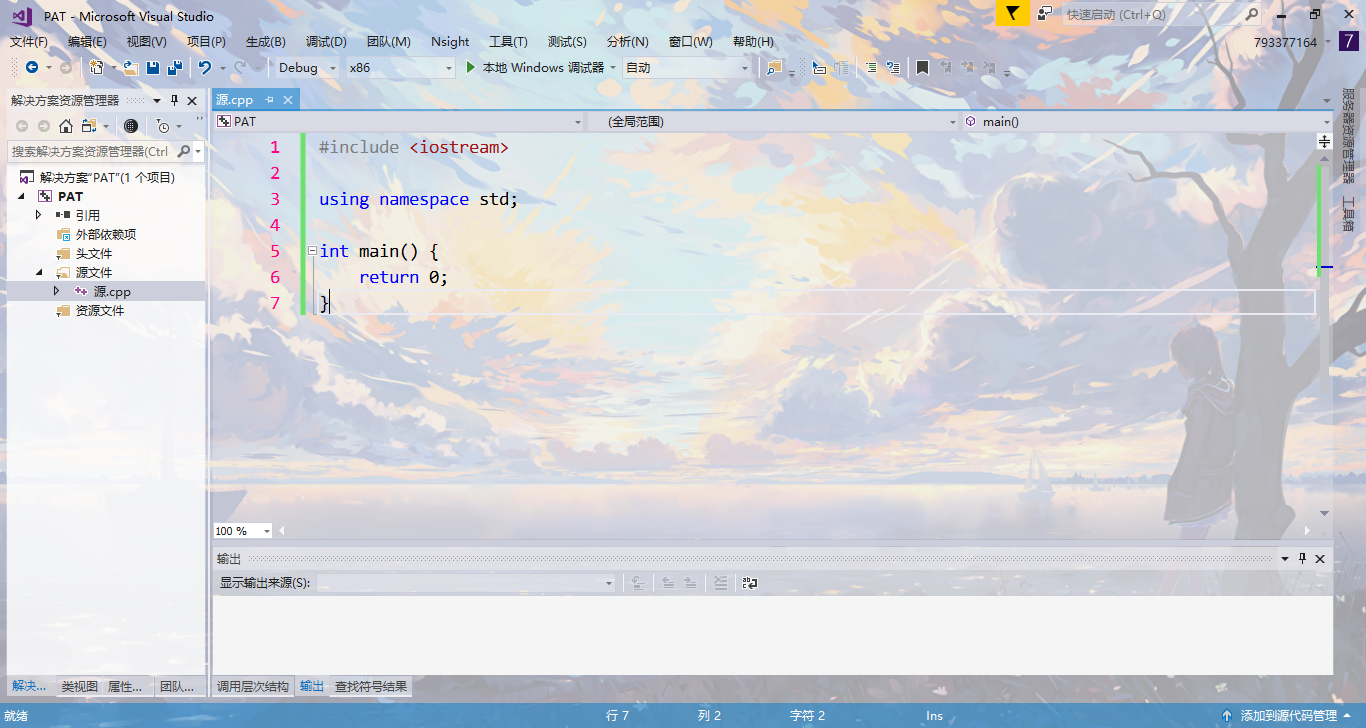Open the PAT project scope dropdown

pyautogui.click(x=400, y=121)
